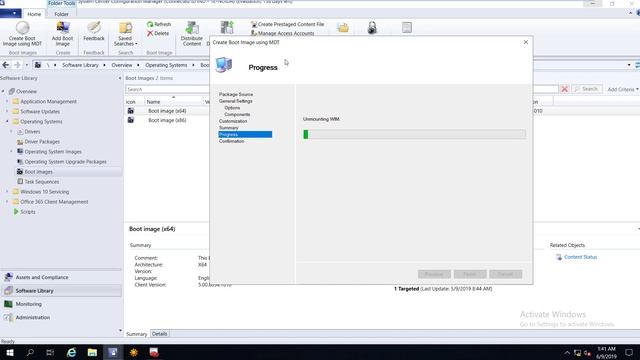The width and height of the screenshot is (640, 360).
Task: Close the Create Boot Image wizard dialog
Action: point(526,42)
